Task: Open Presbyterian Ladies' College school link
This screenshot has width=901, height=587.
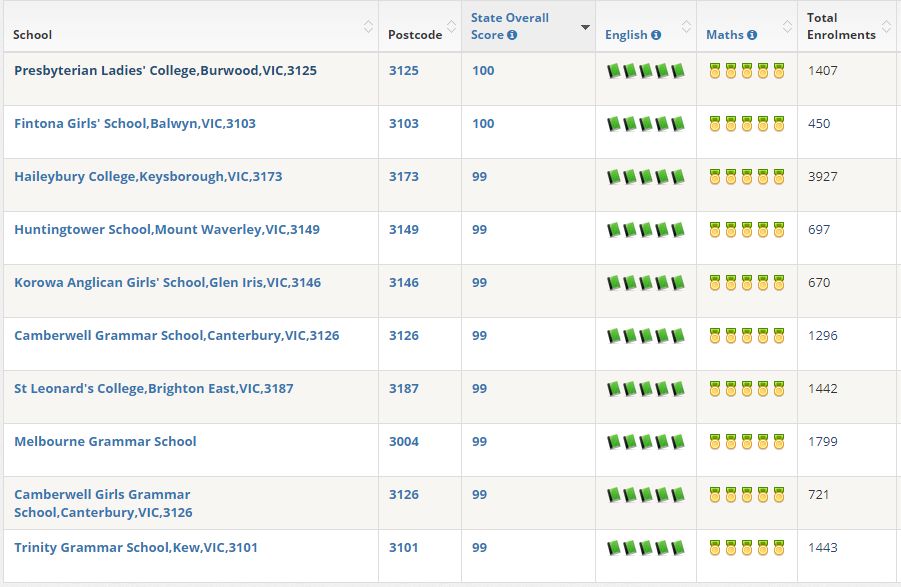Action: pyautogui.click(x=165, y=71)
